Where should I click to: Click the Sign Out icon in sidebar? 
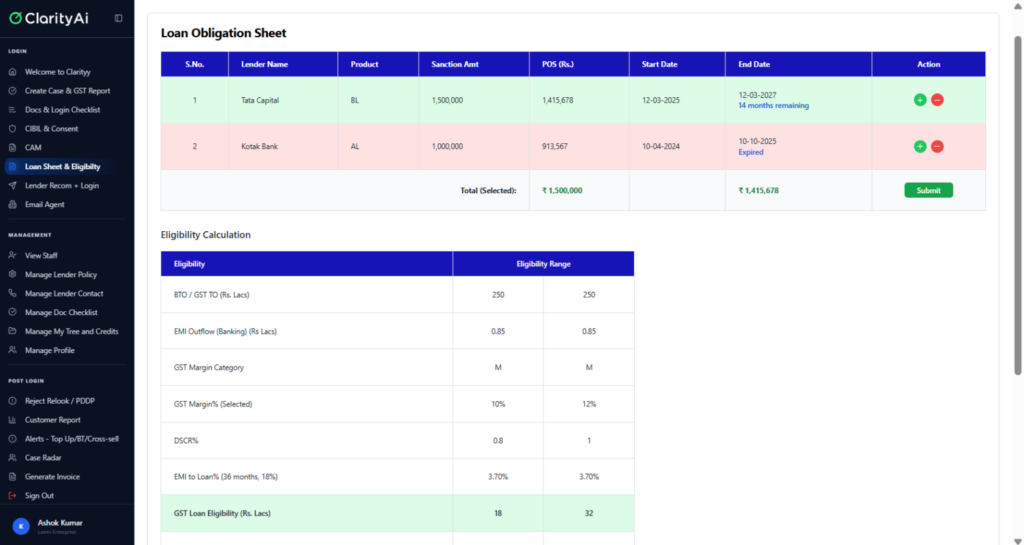click(12, 496)
